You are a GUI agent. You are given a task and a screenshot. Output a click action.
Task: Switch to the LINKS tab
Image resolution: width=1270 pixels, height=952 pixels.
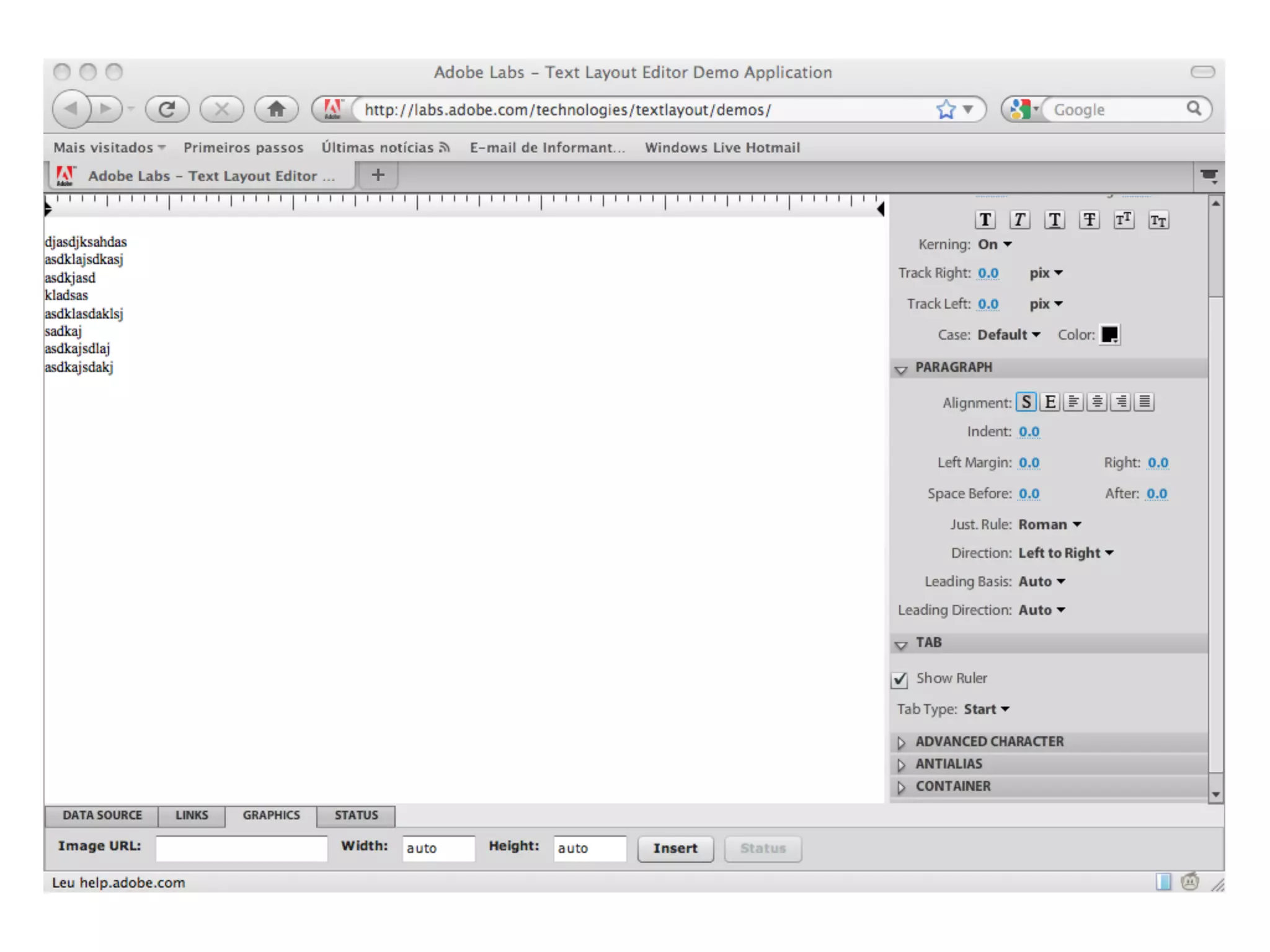[191, 815]
